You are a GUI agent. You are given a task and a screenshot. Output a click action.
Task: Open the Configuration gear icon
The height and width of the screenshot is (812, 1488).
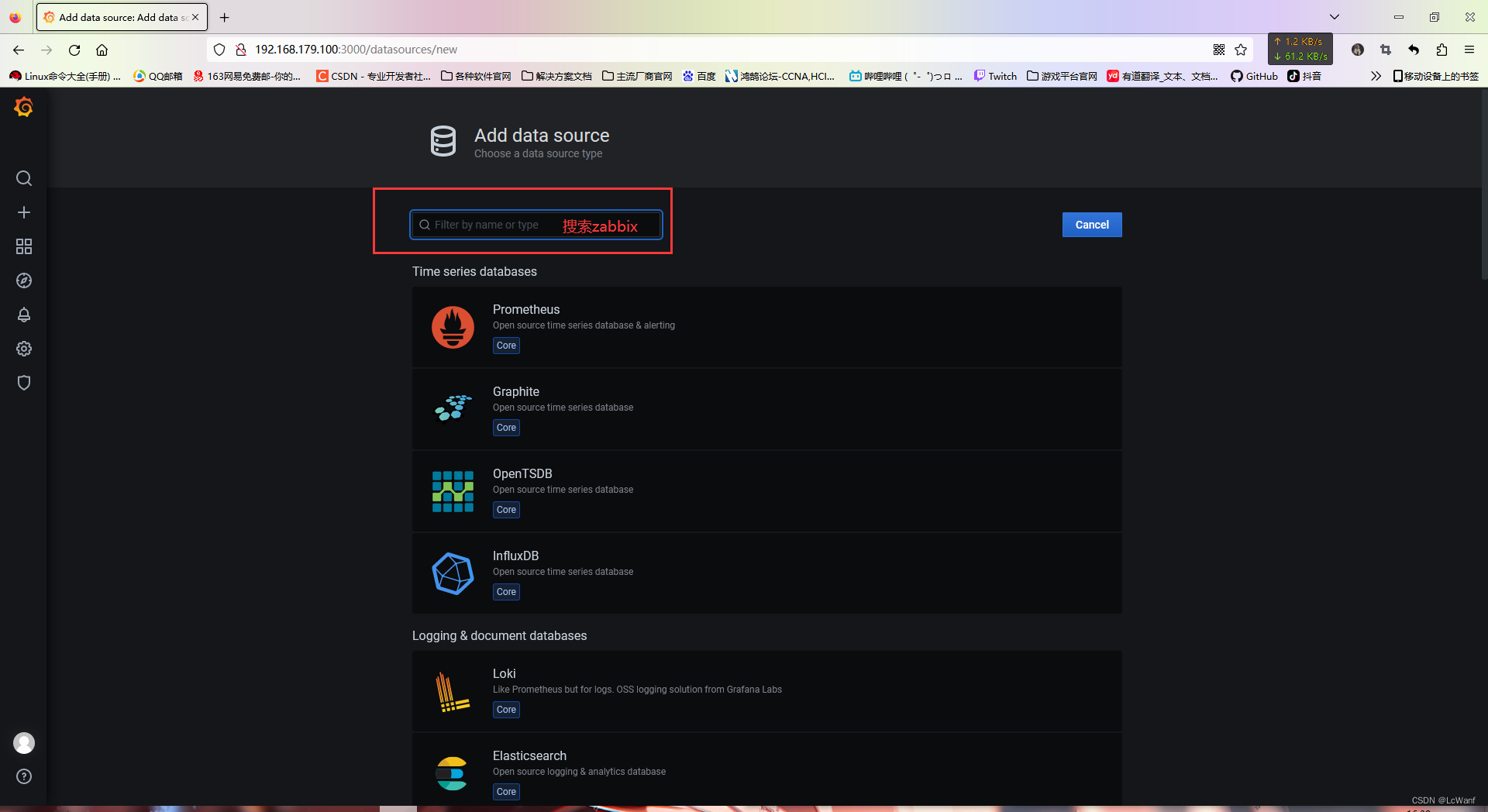(x=24, y=349)
